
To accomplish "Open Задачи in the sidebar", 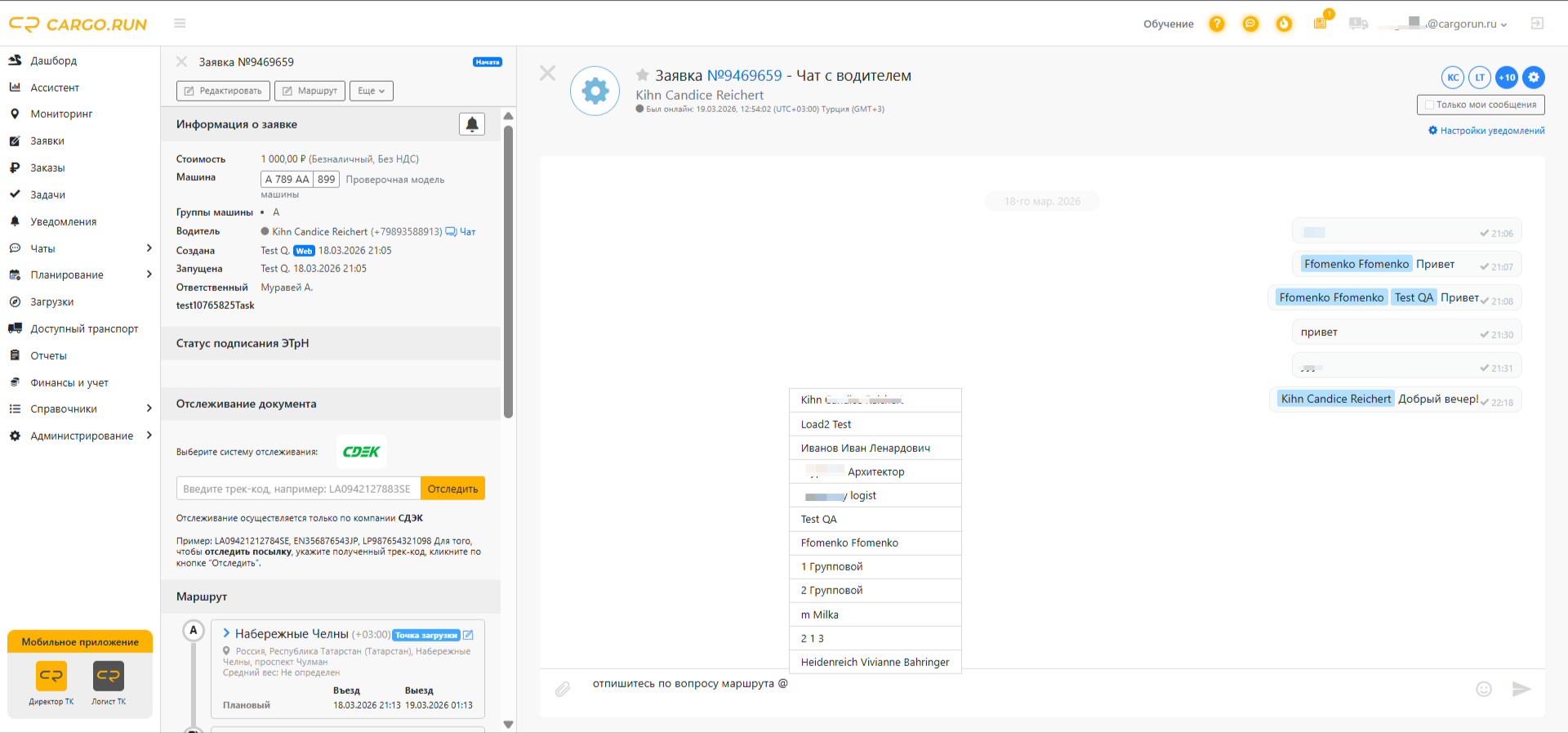I will [47, 194].
